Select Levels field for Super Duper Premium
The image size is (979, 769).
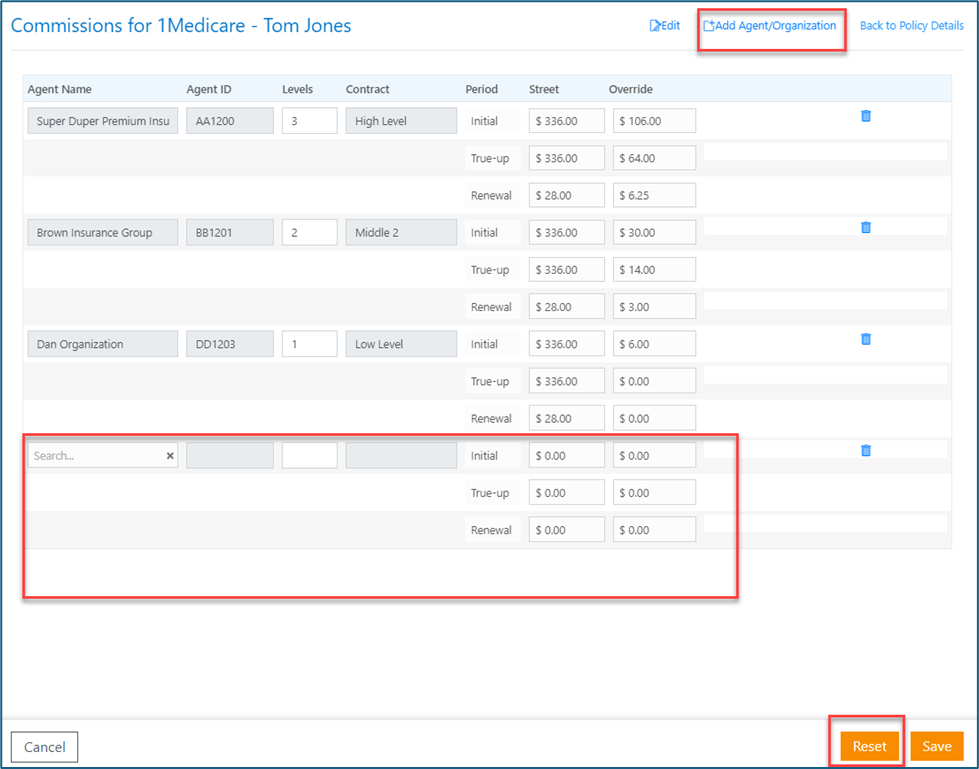(309, 122)
